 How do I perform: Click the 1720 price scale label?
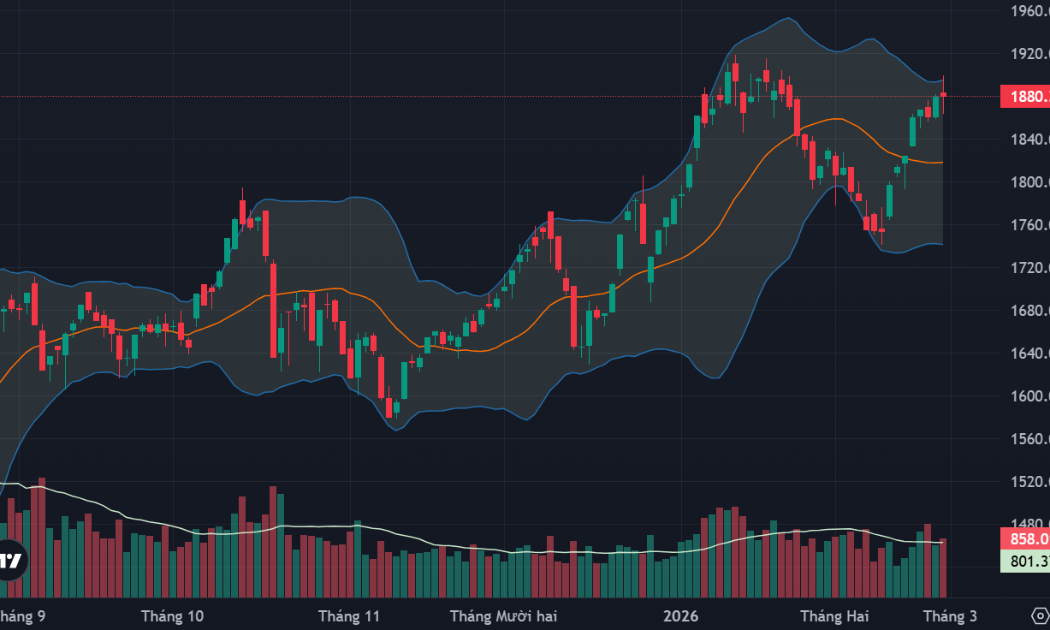coord(1028,268)
